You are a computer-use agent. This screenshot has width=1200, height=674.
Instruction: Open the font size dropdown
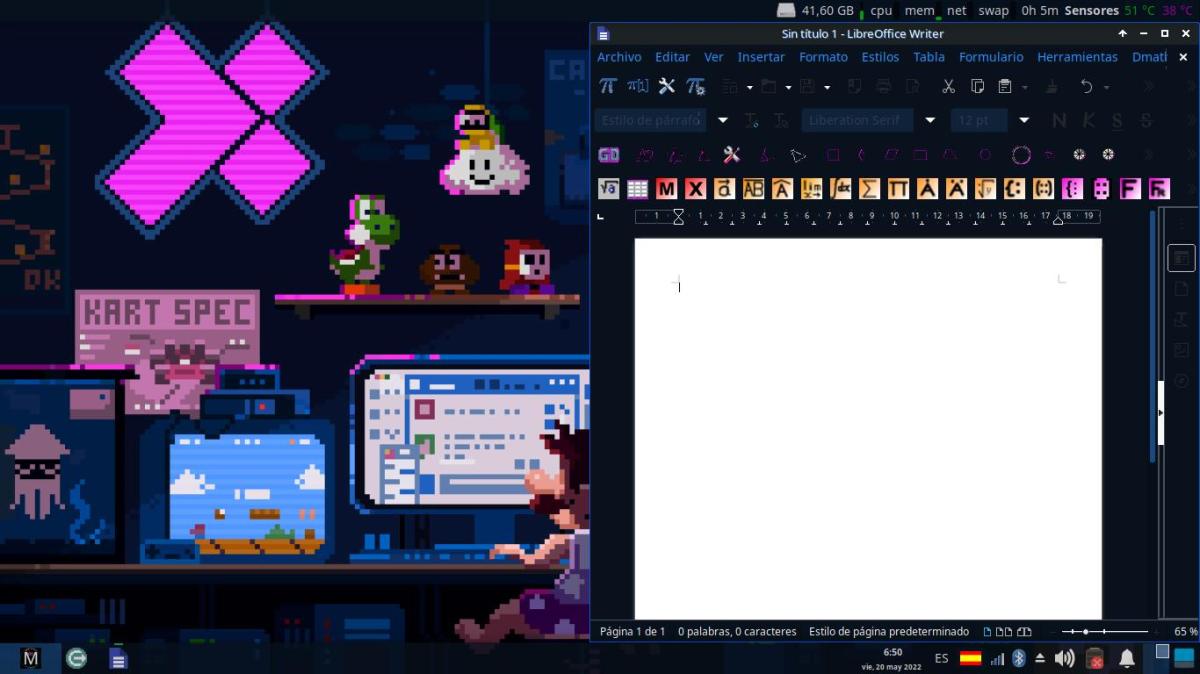[1023, 120]
